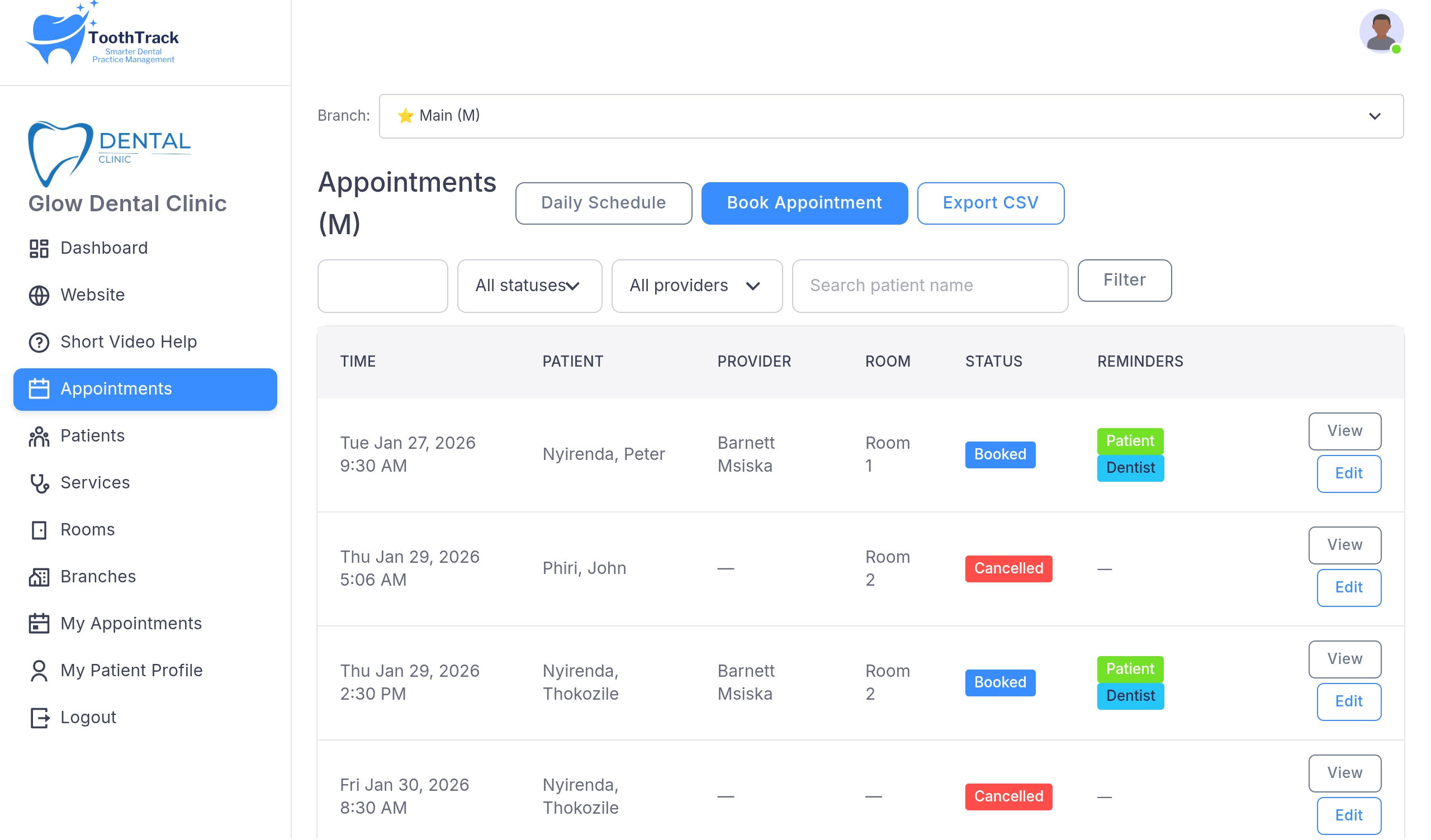Image resolution: width=1431 pixels, height=840 pixels.
Task: Click the Search patient name field
Action: tap(931, 286)
